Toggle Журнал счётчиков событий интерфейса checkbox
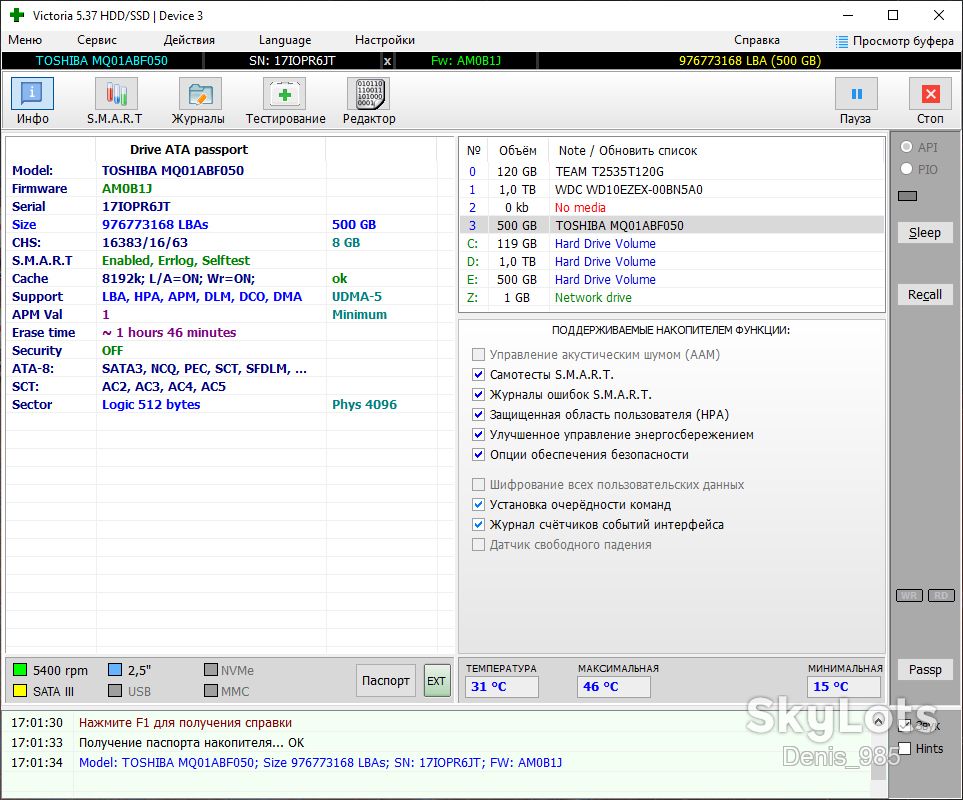 pos(478,525)
